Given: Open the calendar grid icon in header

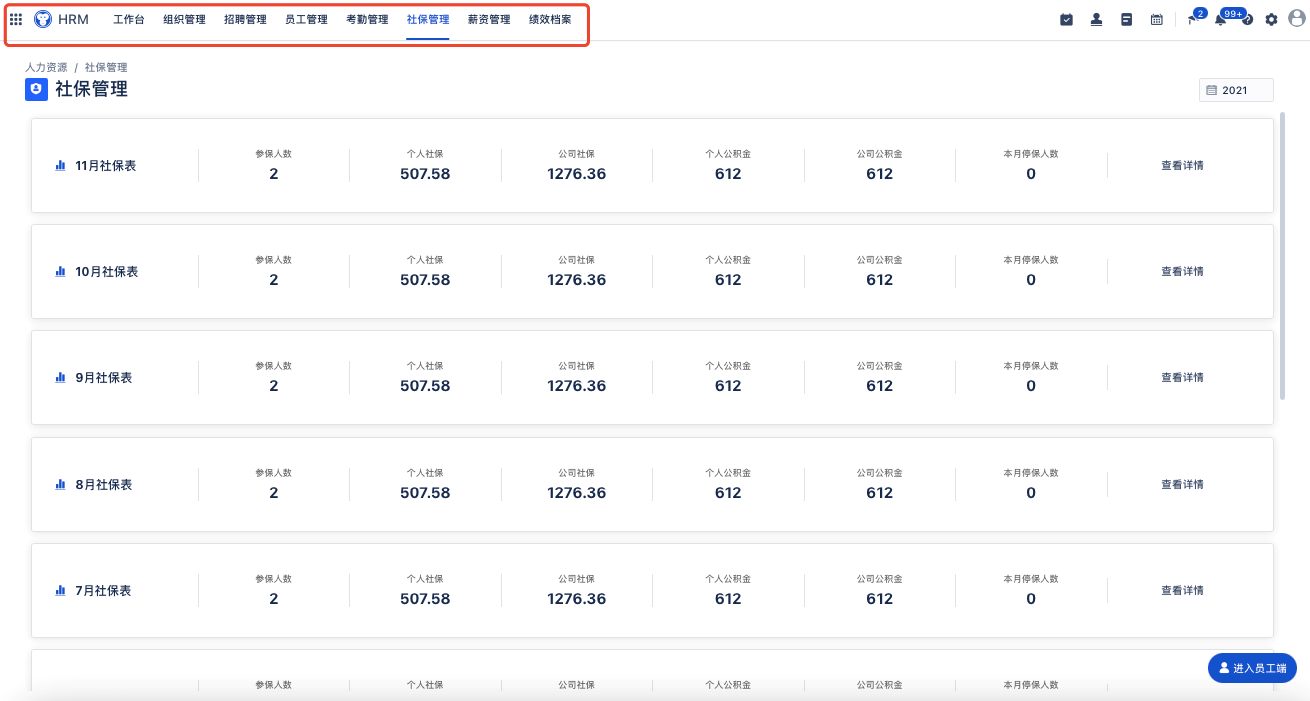Looking at the screenshot, I should click(1156, 19).
